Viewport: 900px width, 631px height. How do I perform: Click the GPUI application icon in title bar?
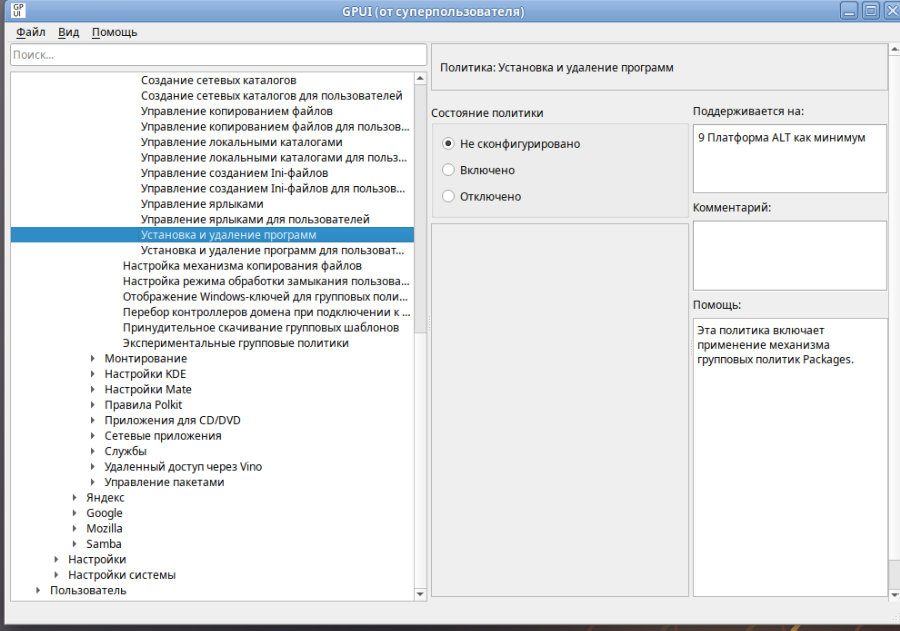(18, 10)
